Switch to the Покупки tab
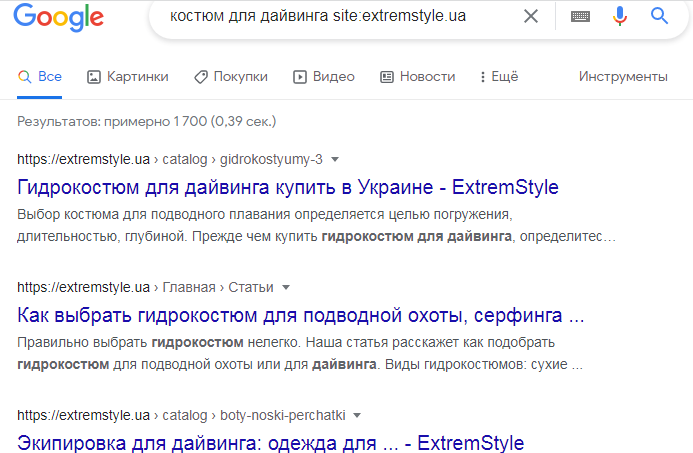 [x=231, y=77]
